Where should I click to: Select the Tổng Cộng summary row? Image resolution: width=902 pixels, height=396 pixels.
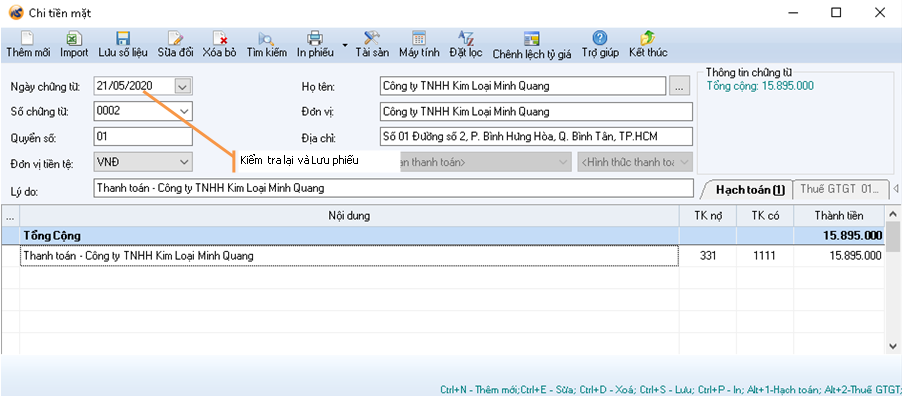pos(442,235)
